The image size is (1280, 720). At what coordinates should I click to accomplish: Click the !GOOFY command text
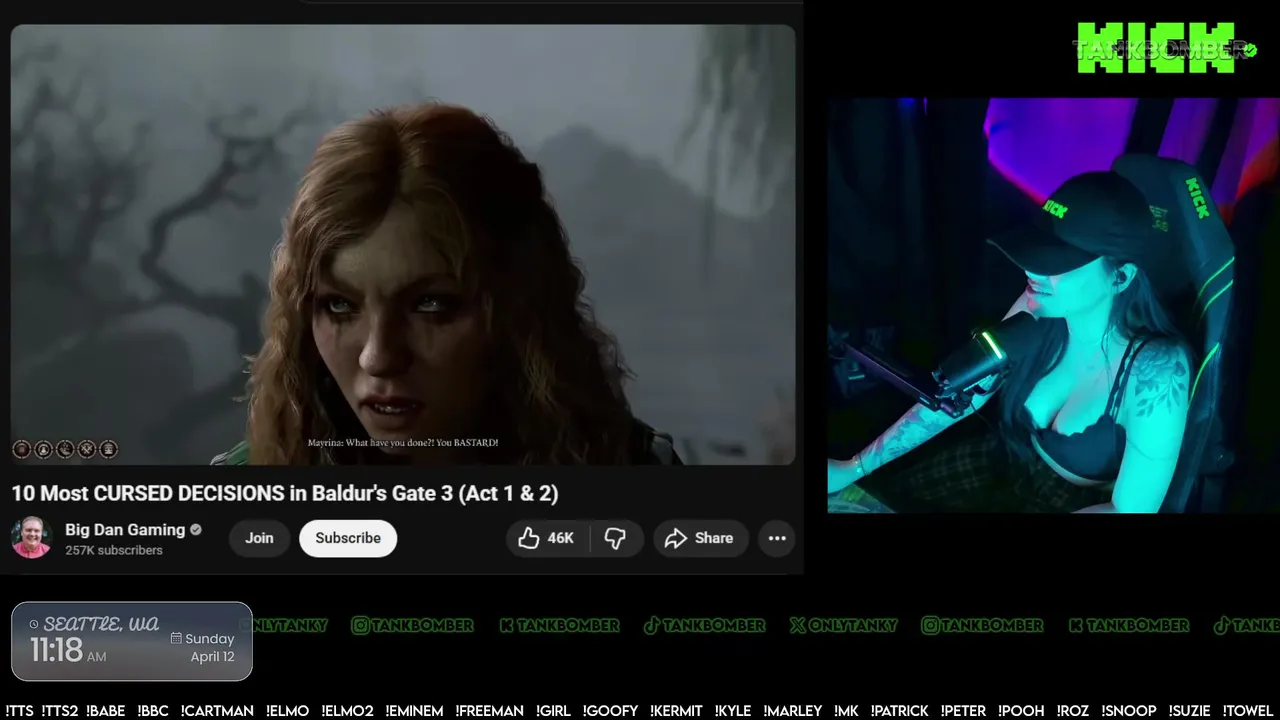coord(610,711)
